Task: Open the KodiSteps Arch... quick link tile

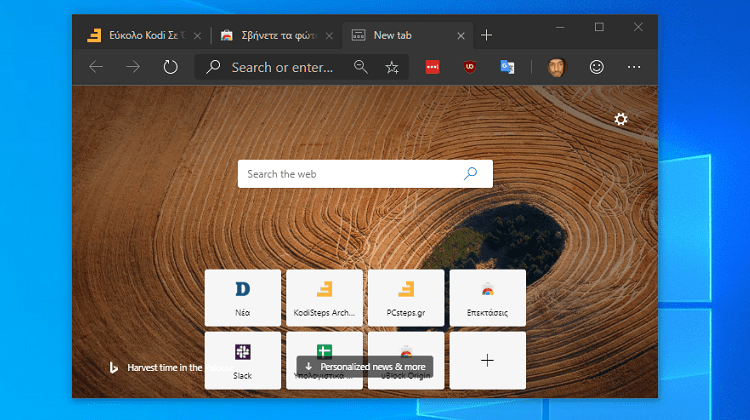Action: point(324,297)
